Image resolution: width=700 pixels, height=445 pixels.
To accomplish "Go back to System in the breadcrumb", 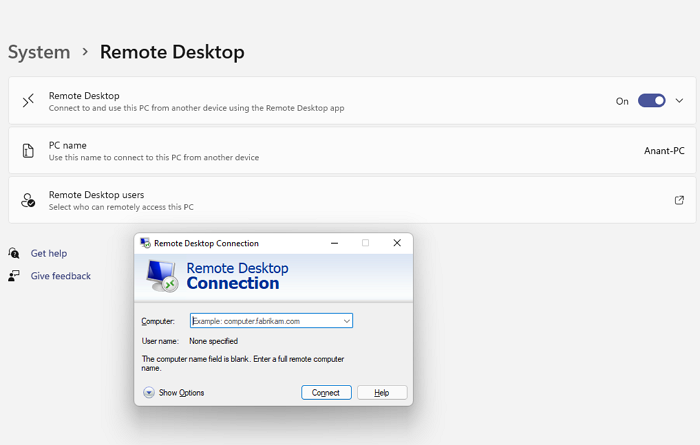I will (x=39, y=52).
